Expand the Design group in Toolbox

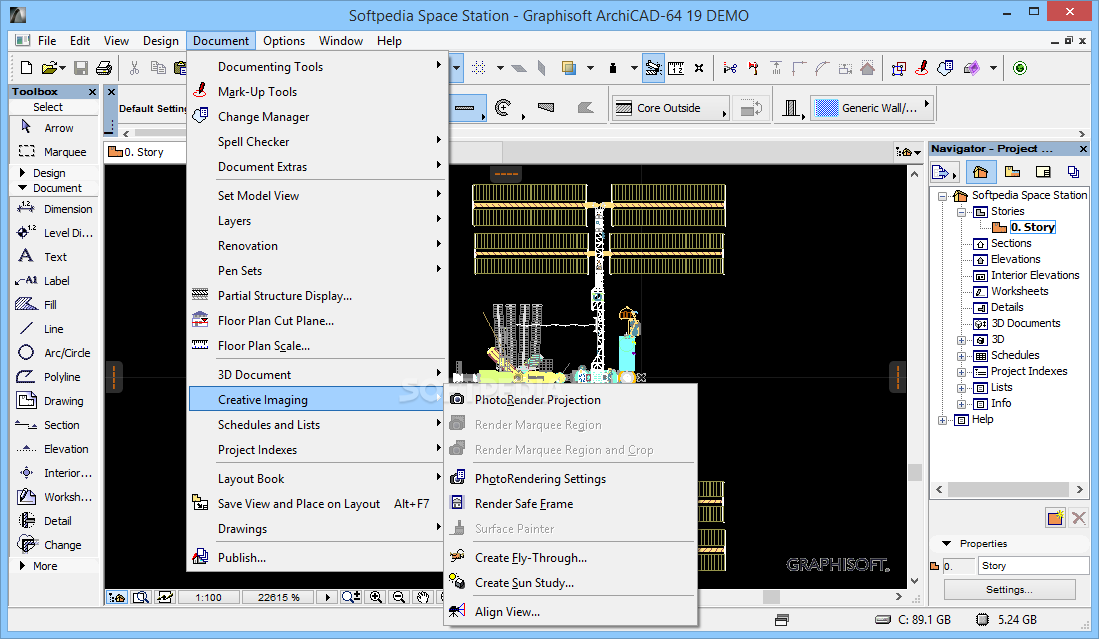(22, 172)
